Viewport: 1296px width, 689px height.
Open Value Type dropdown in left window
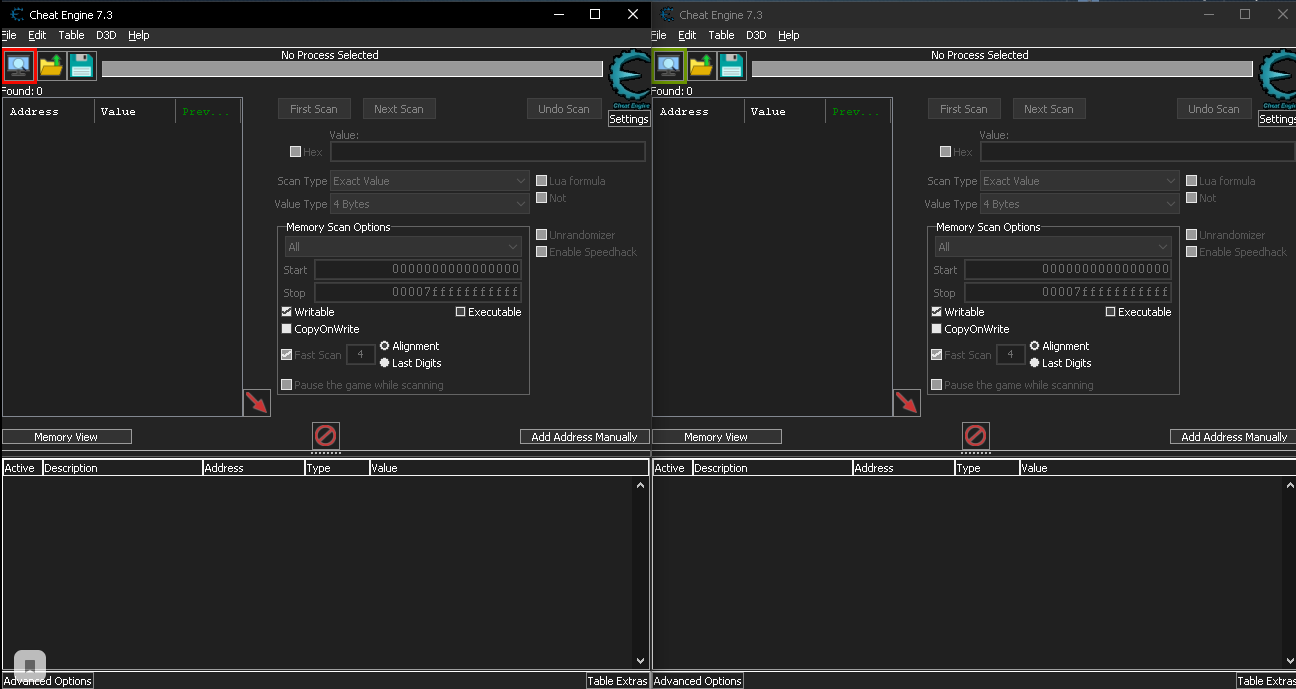point(430,204)
